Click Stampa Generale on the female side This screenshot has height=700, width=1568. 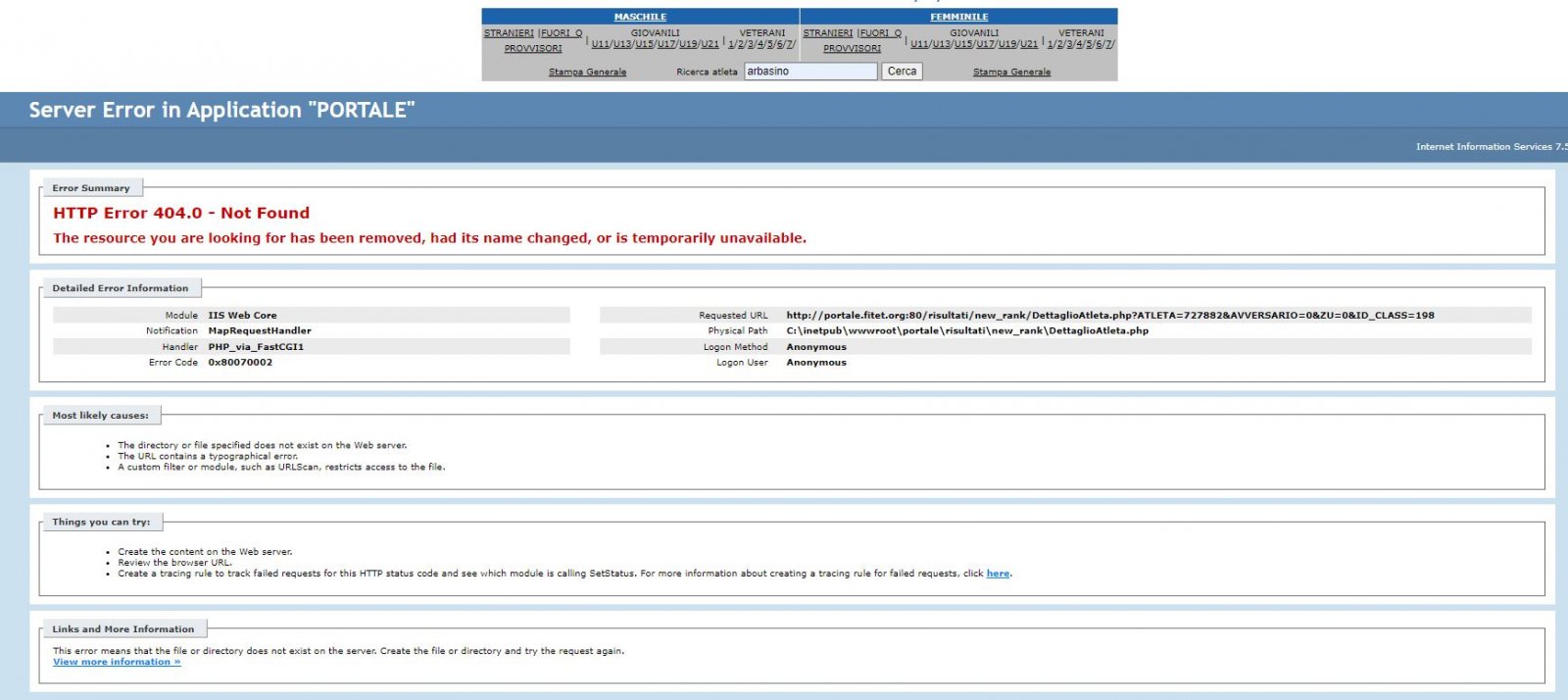point(1011,72)
